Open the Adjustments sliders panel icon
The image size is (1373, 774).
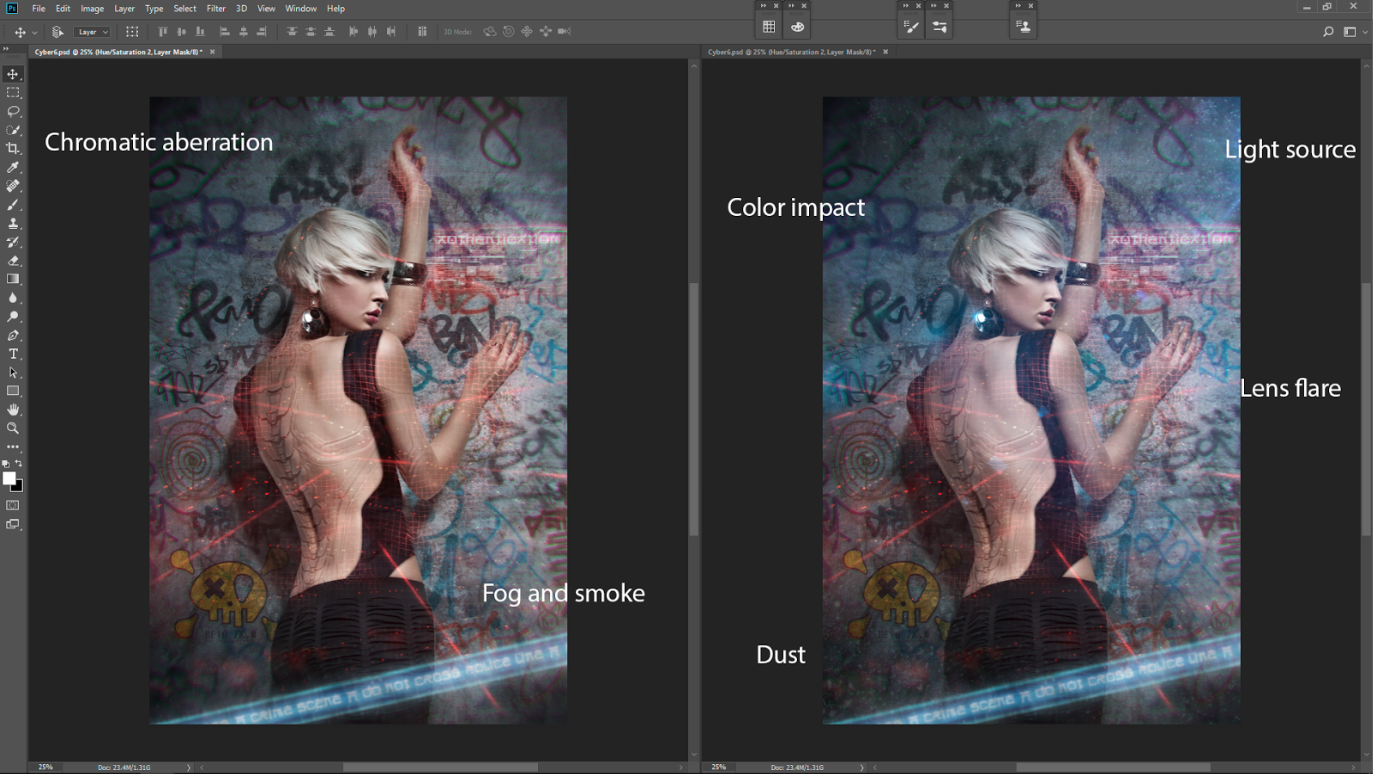coord(940,27)
